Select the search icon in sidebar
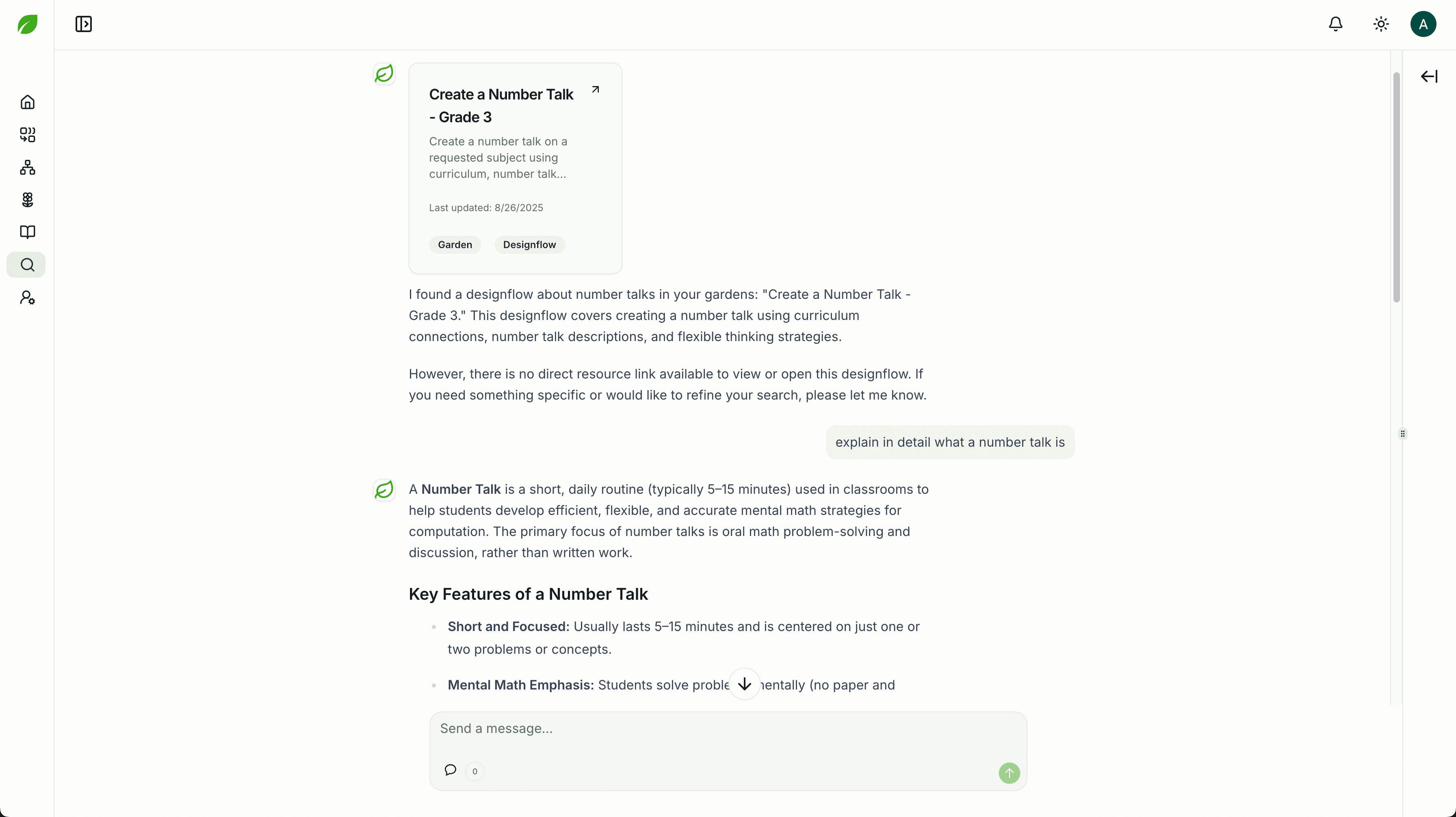 coord(27,265)
